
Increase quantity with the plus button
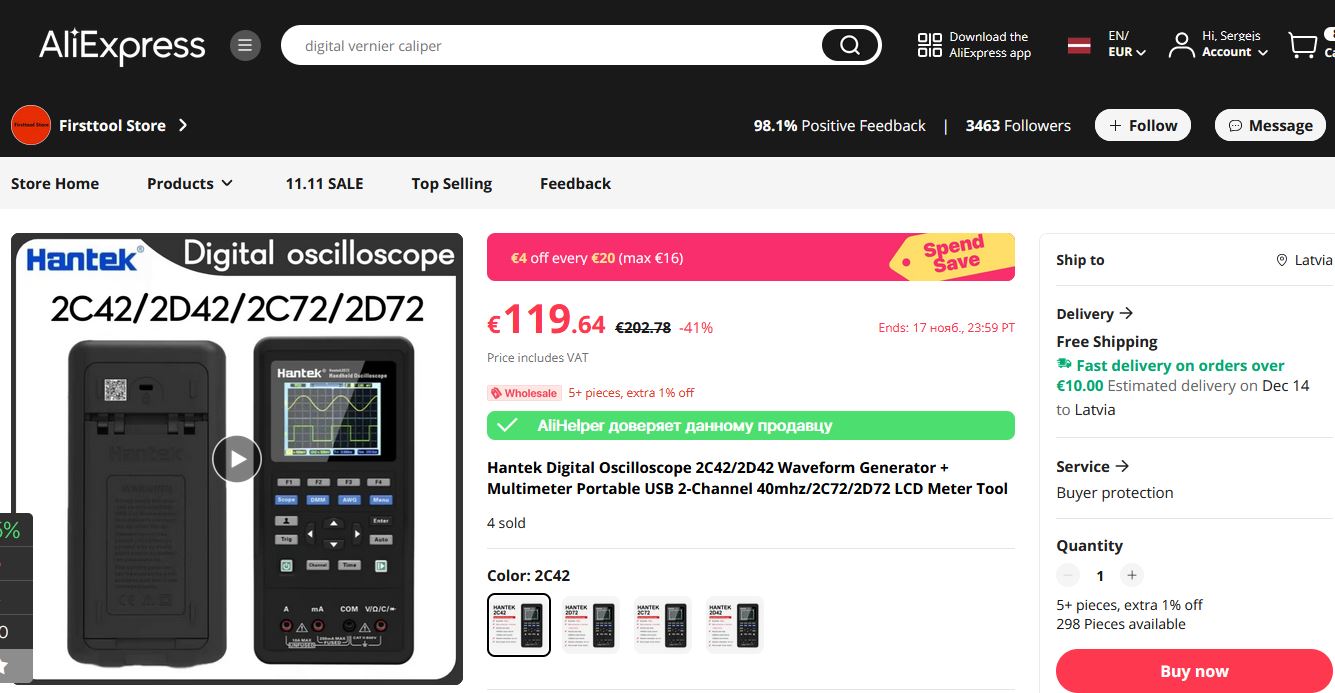pyautogui.click(x=1131, y=575)
